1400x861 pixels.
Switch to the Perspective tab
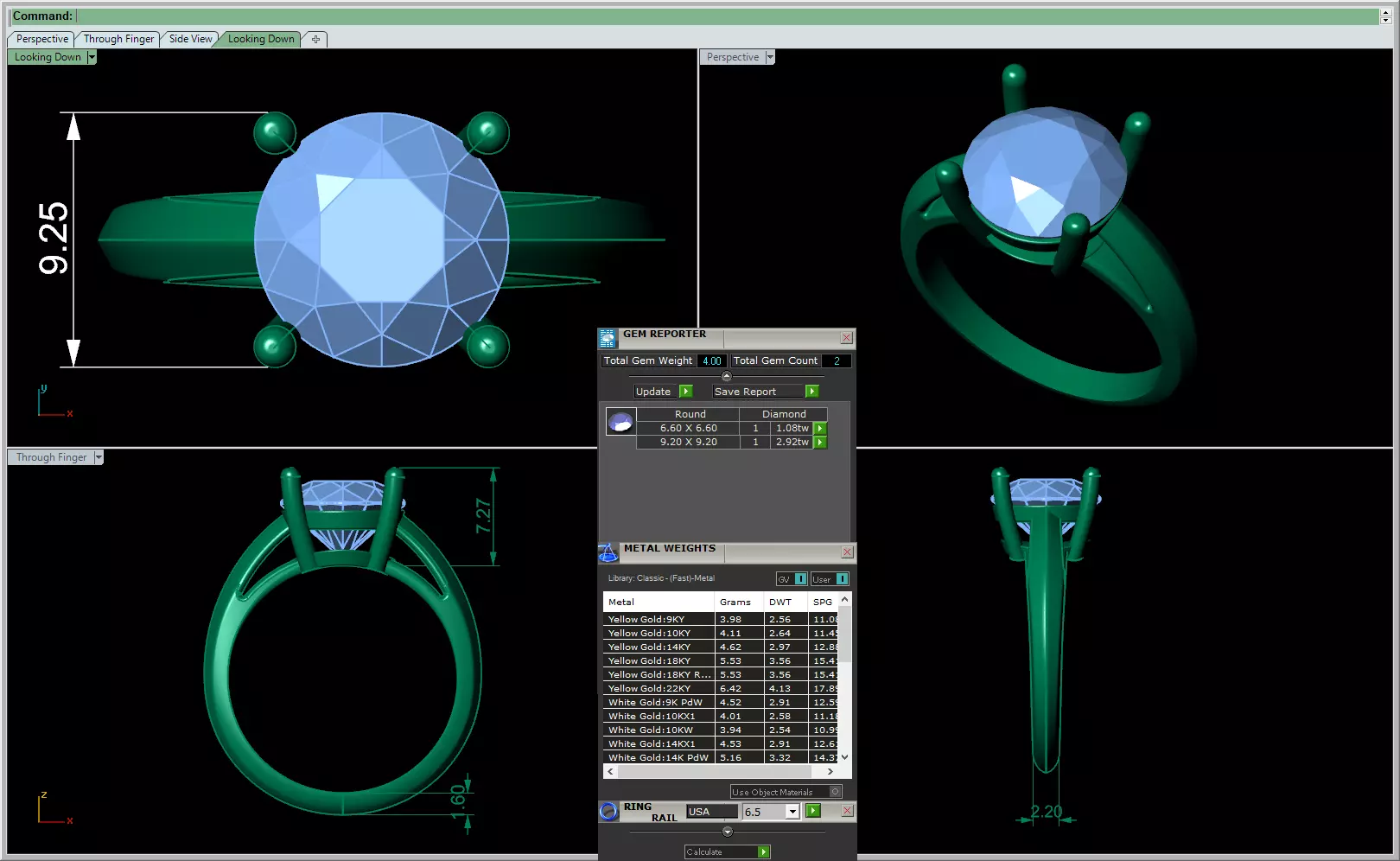[x=41, y=39]
